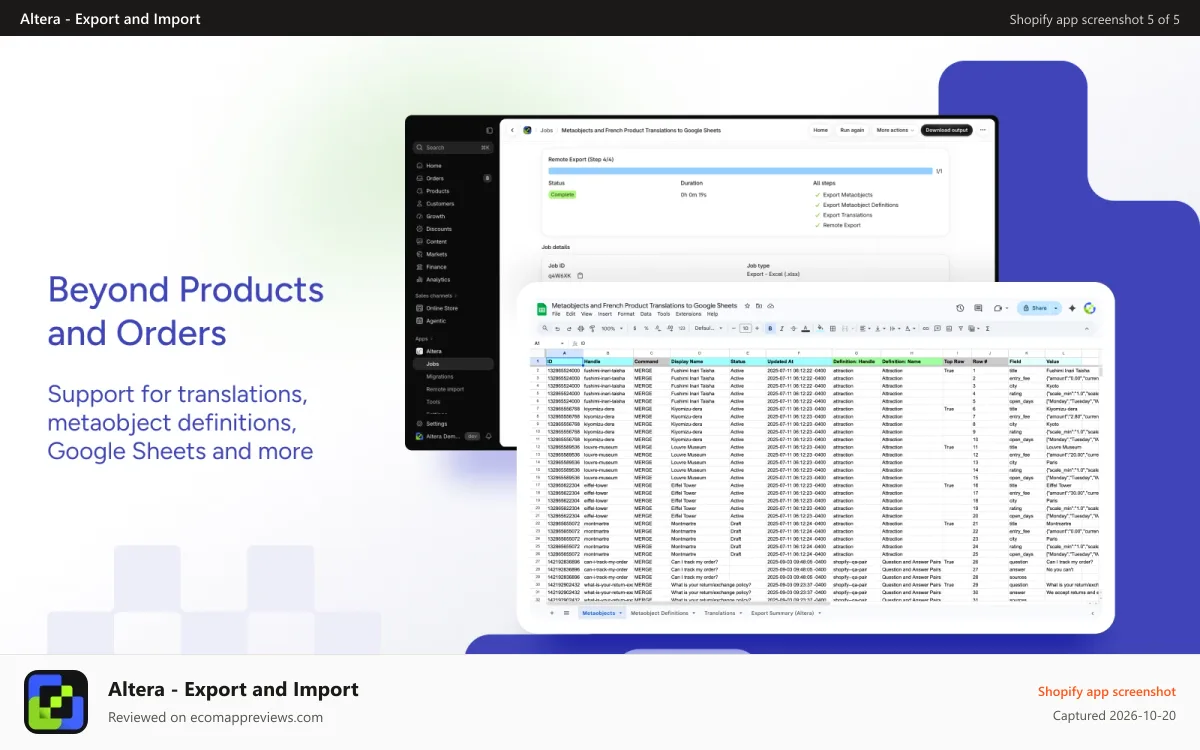Open version history clock icon in Sheets

point(960,308)
